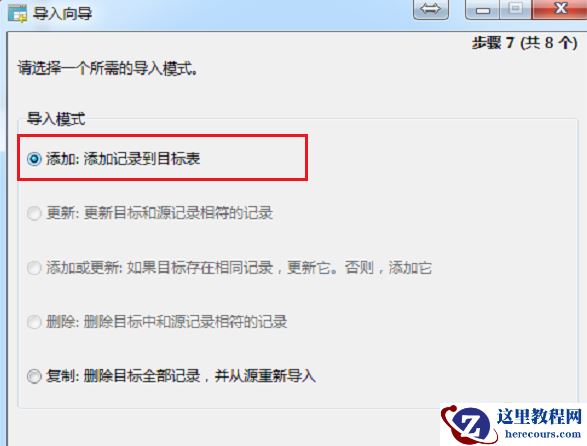
Task: Click the 导入模式 group box label
Action: point(55,119)
